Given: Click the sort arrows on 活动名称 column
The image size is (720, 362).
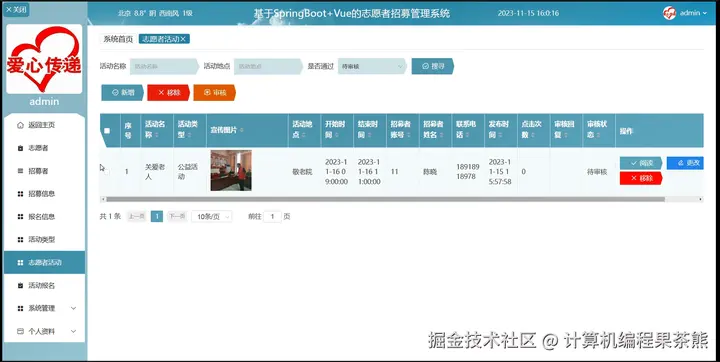Looking at the screenshot, I should pos(157,136).
